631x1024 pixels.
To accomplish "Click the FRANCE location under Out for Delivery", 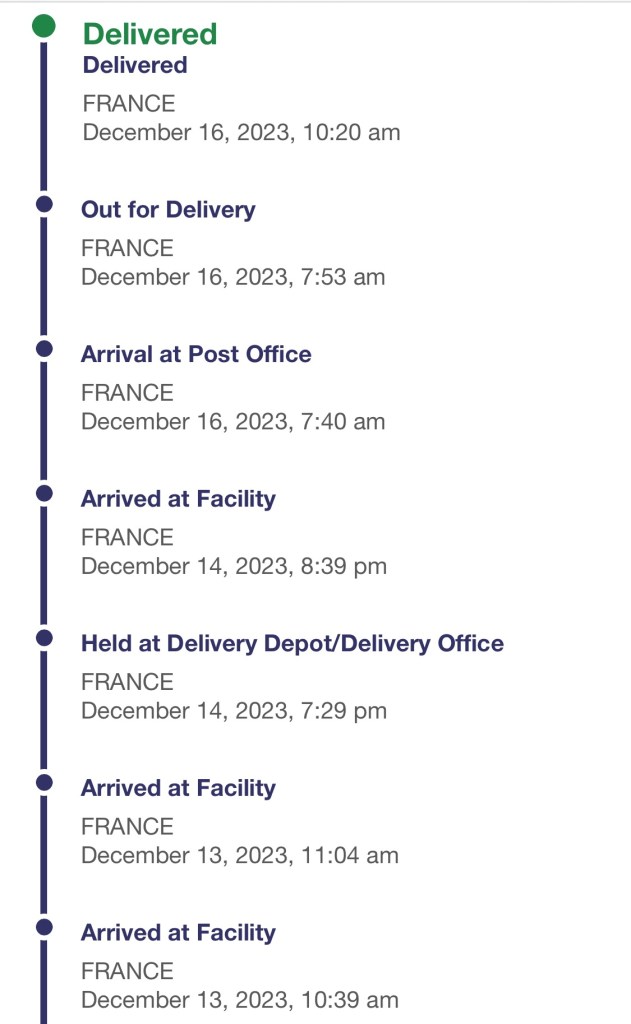I will pyautogui.click(x=127, y=248).
